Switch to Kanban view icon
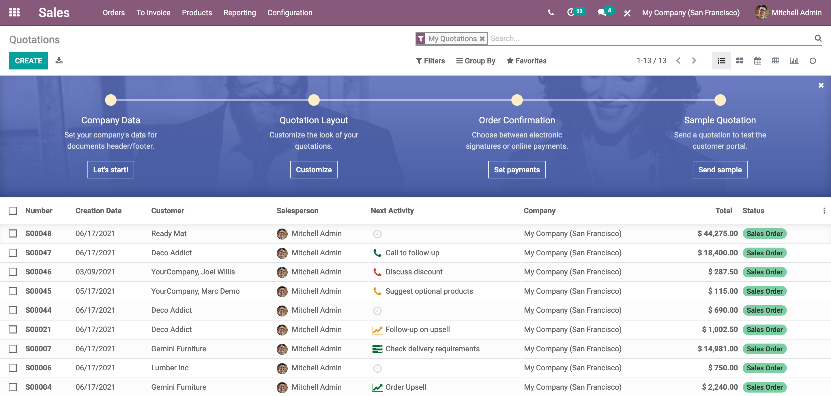 coord(739,61)
